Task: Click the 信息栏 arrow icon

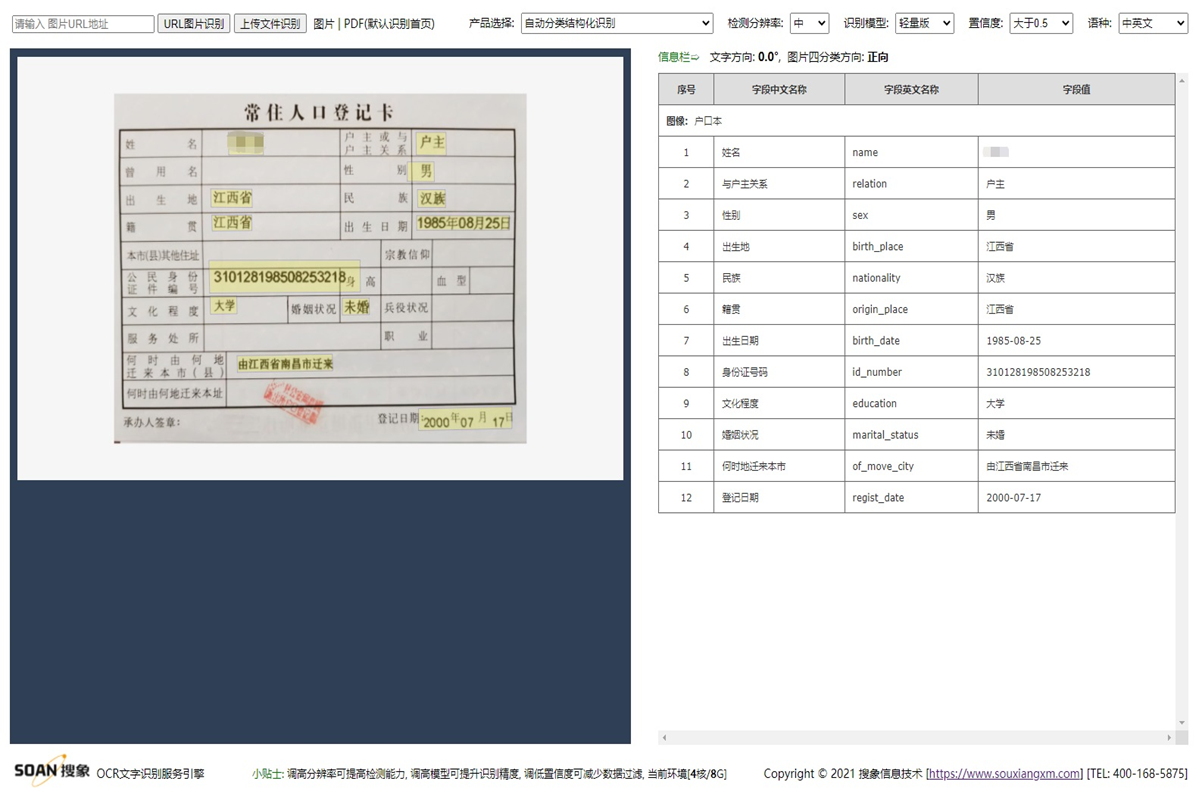Action: click(695, 58)
